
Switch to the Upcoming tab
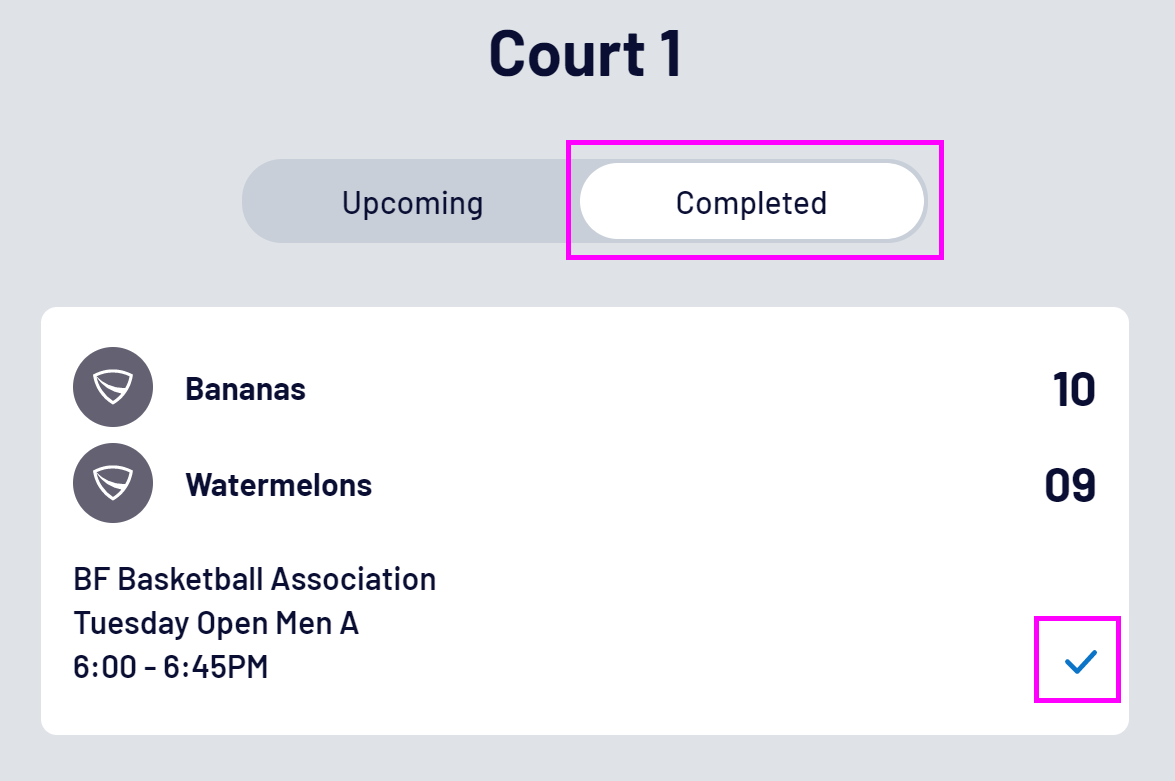click(x=412, y=203)
